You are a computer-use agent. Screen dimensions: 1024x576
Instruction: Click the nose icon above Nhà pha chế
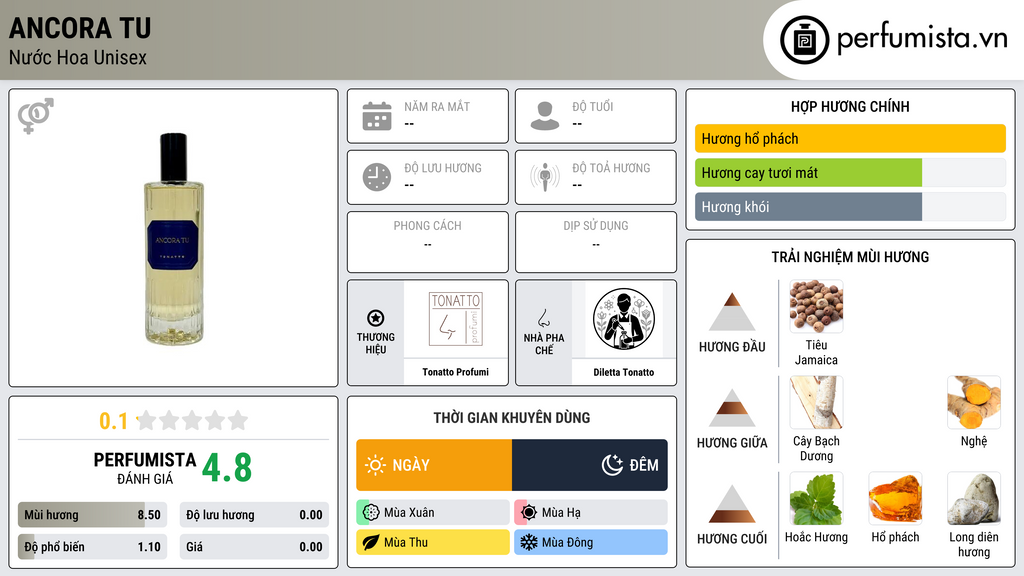point(544,319)
